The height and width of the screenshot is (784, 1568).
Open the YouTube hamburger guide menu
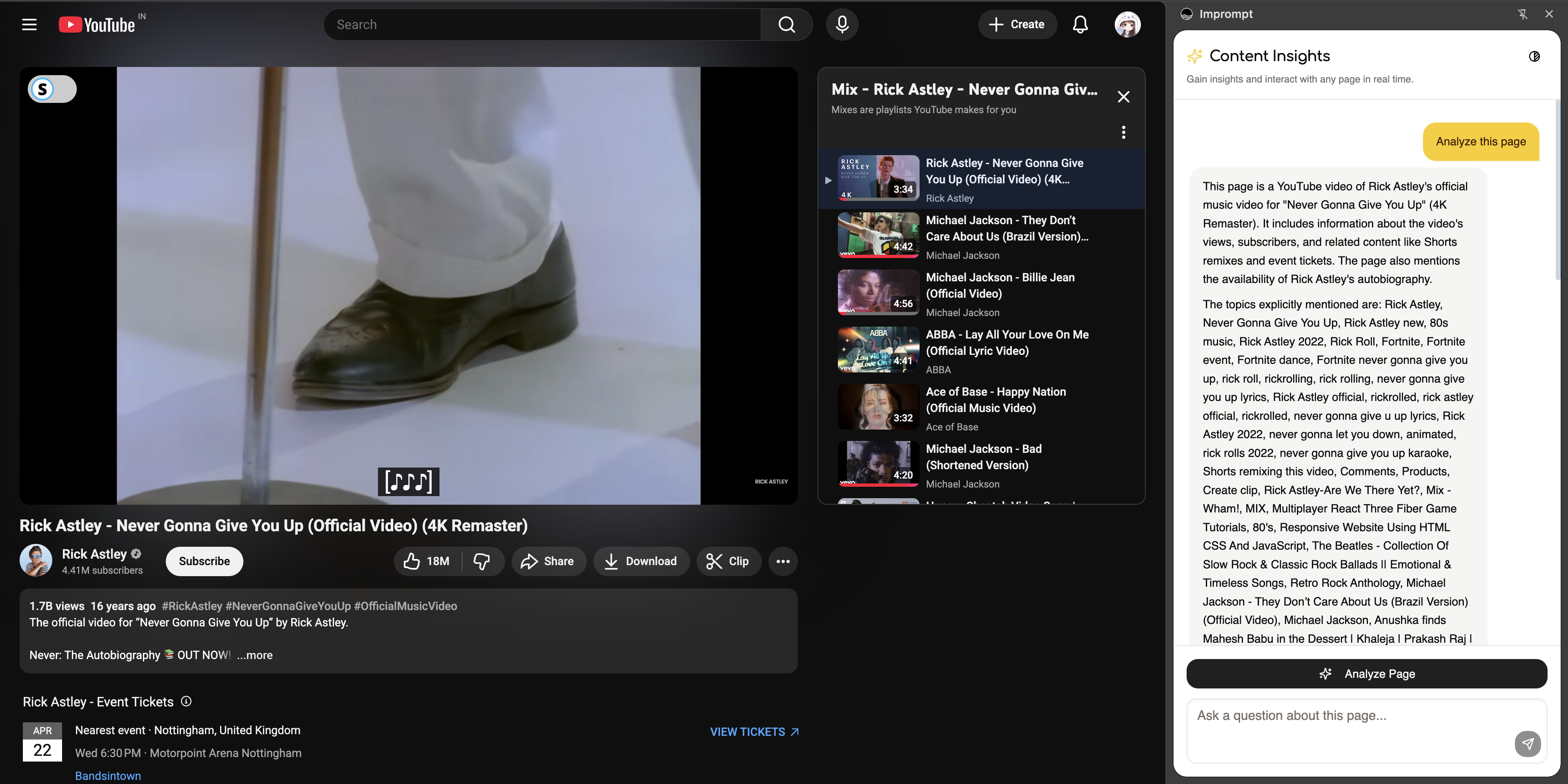click(x=29, y=24)
